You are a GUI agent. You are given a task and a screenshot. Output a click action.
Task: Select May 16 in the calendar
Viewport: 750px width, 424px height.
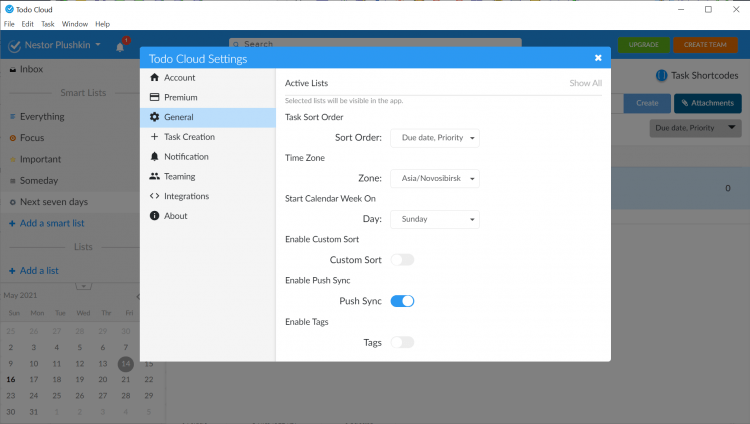click(x=11, y=379)
